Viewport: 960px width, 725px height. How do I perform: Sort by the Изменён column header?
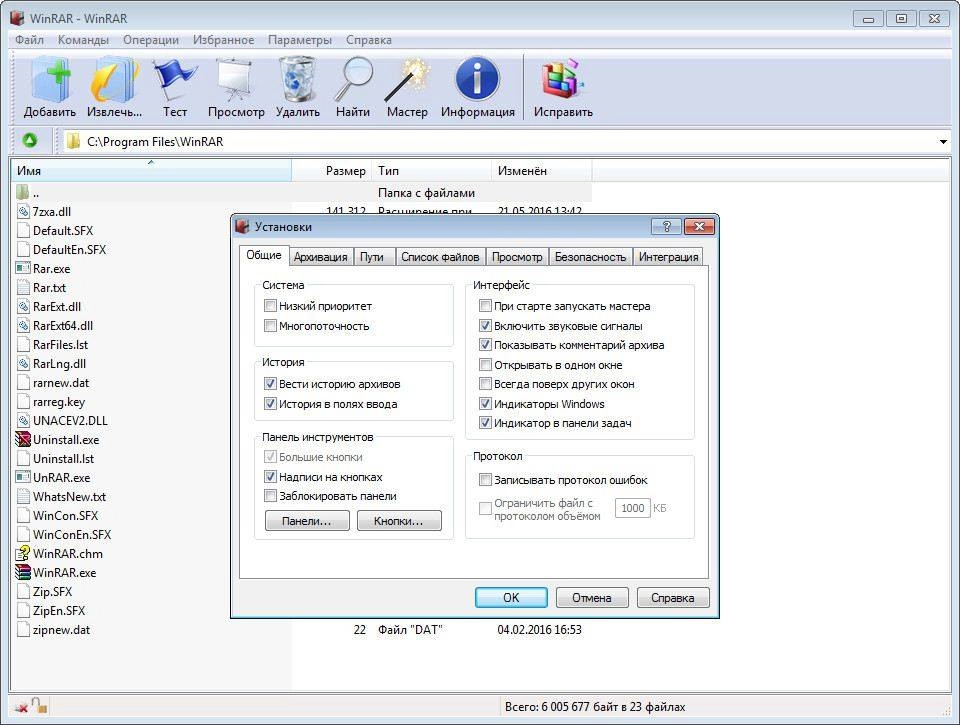click(542, 170)
